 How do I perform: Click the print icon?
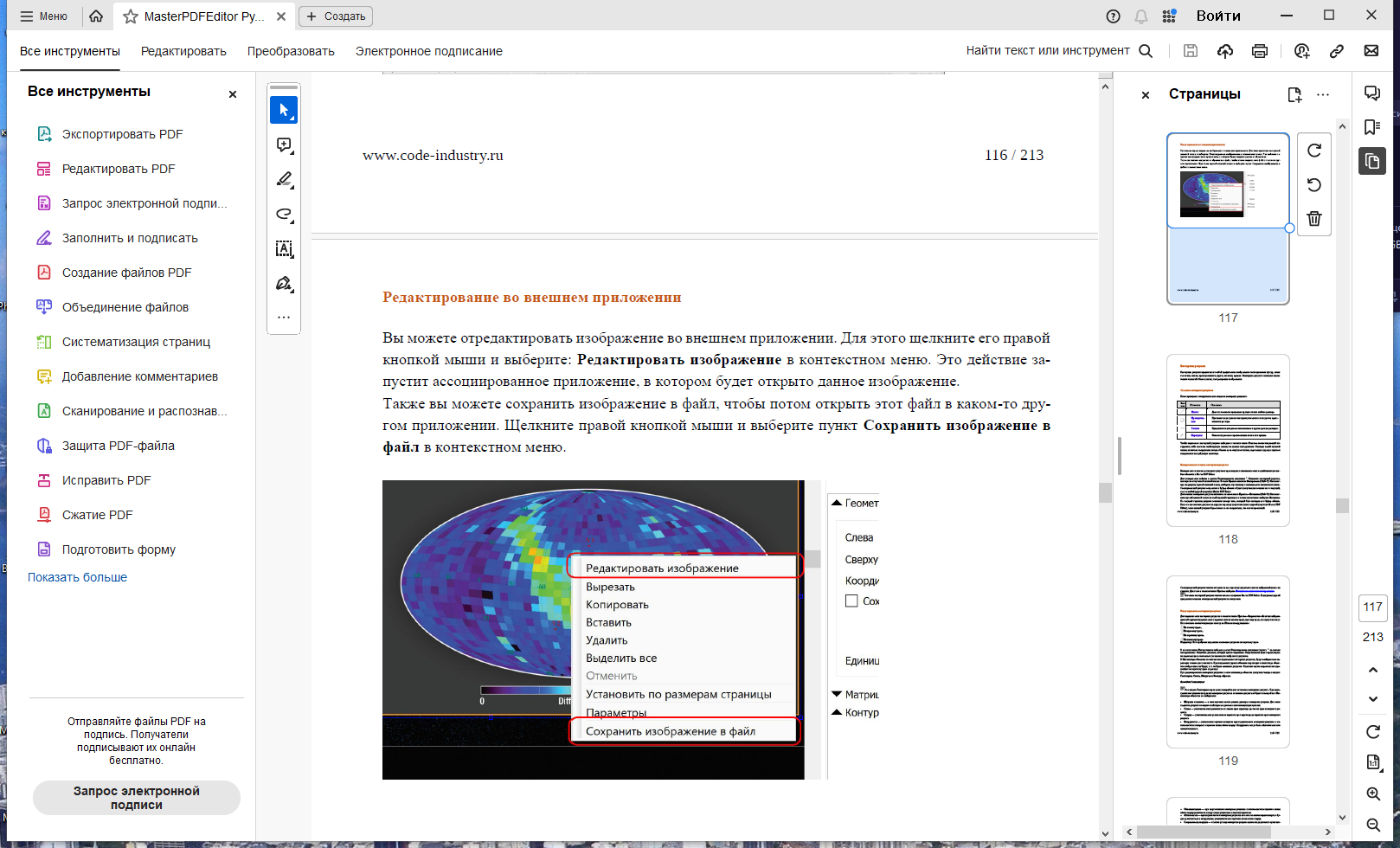1260,51
